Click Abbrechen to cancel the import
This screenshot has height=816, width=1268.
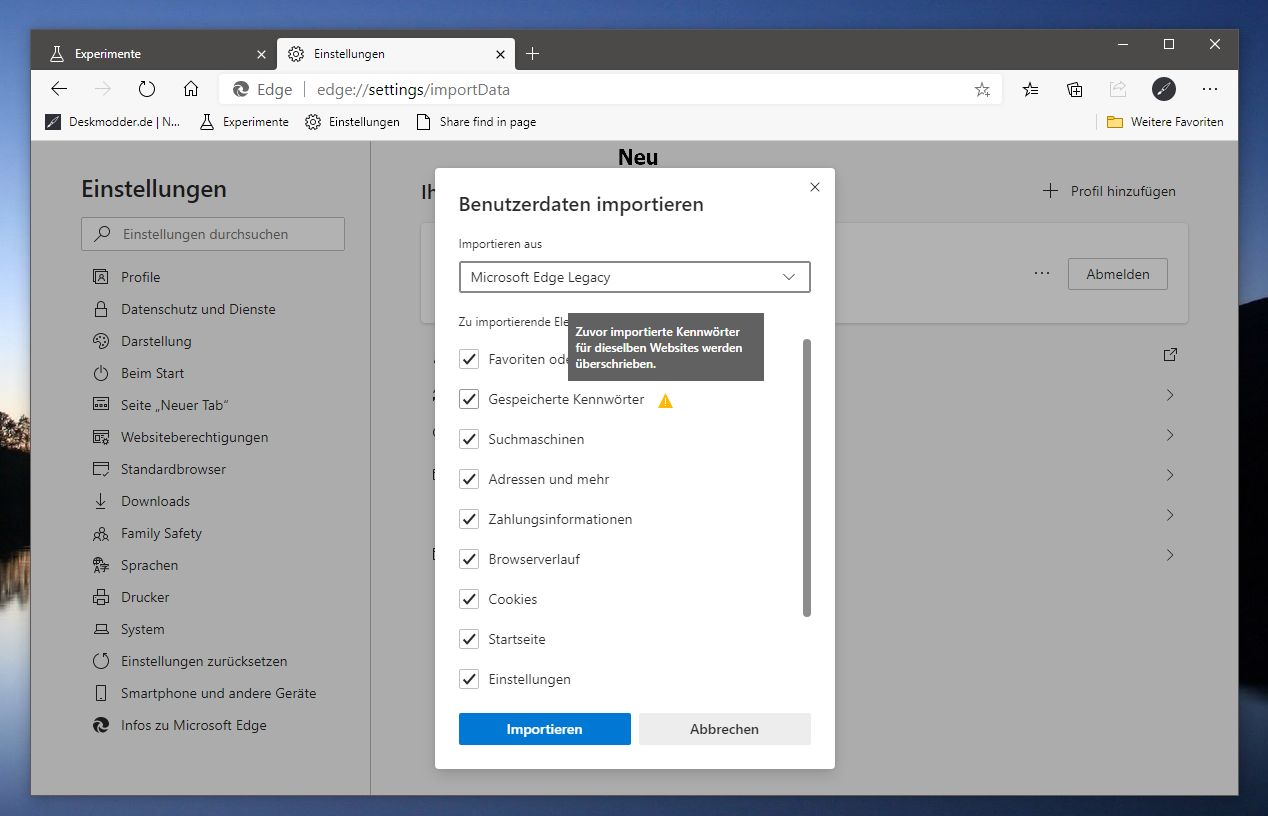(725, 729)
